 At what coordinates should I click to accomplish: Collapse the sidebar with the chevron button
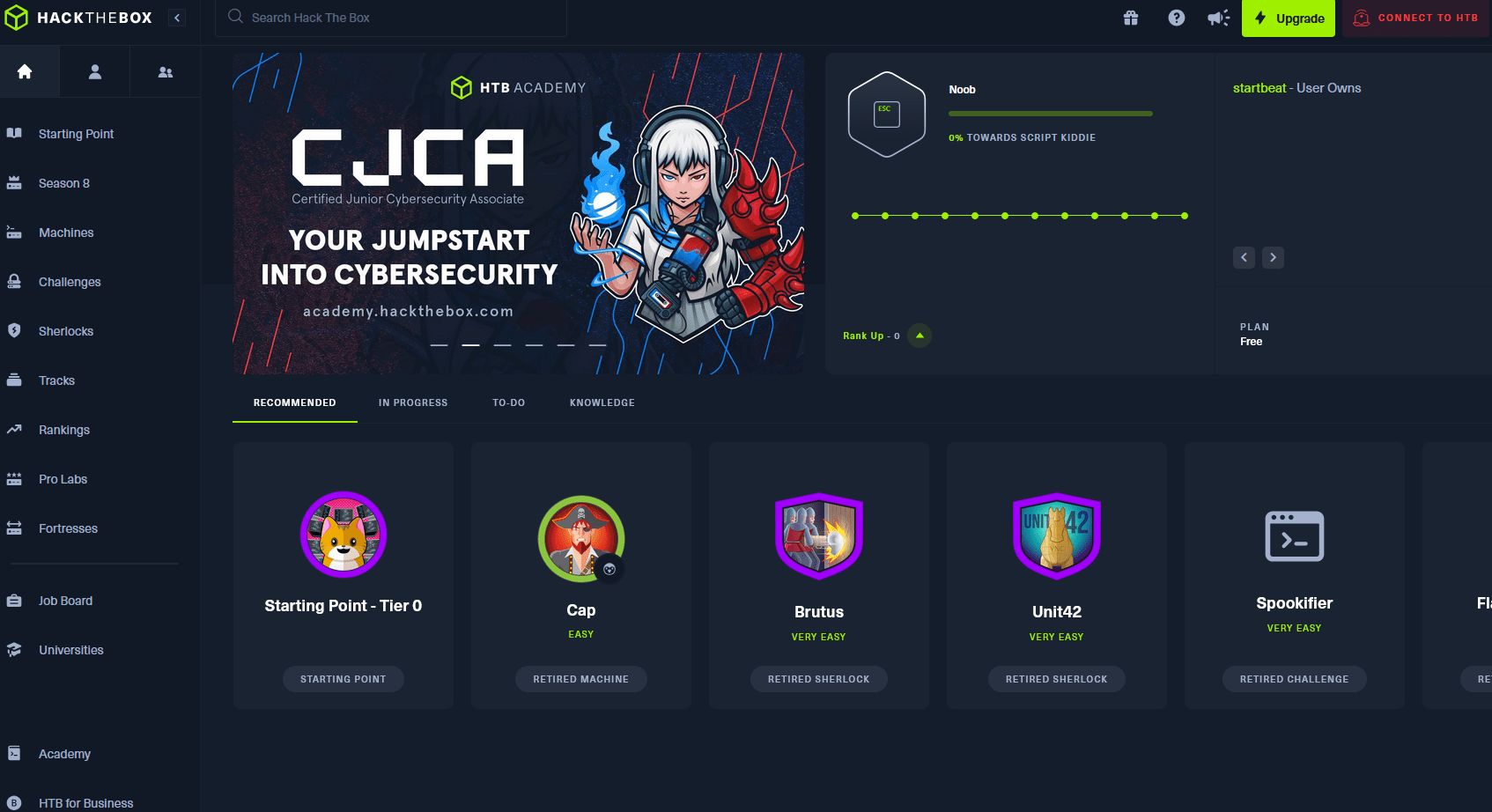click(x=177, y=18)
